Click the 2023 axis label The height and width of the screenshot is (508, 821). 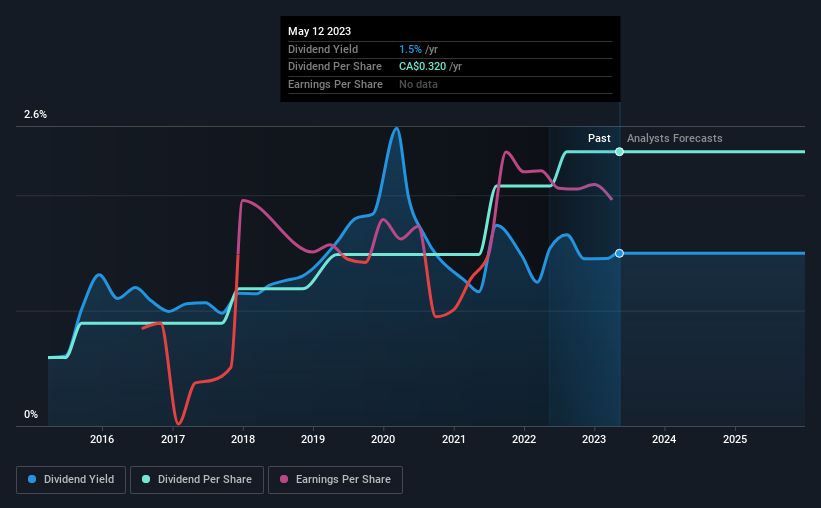pyautogui.click(x=594, y=439)
